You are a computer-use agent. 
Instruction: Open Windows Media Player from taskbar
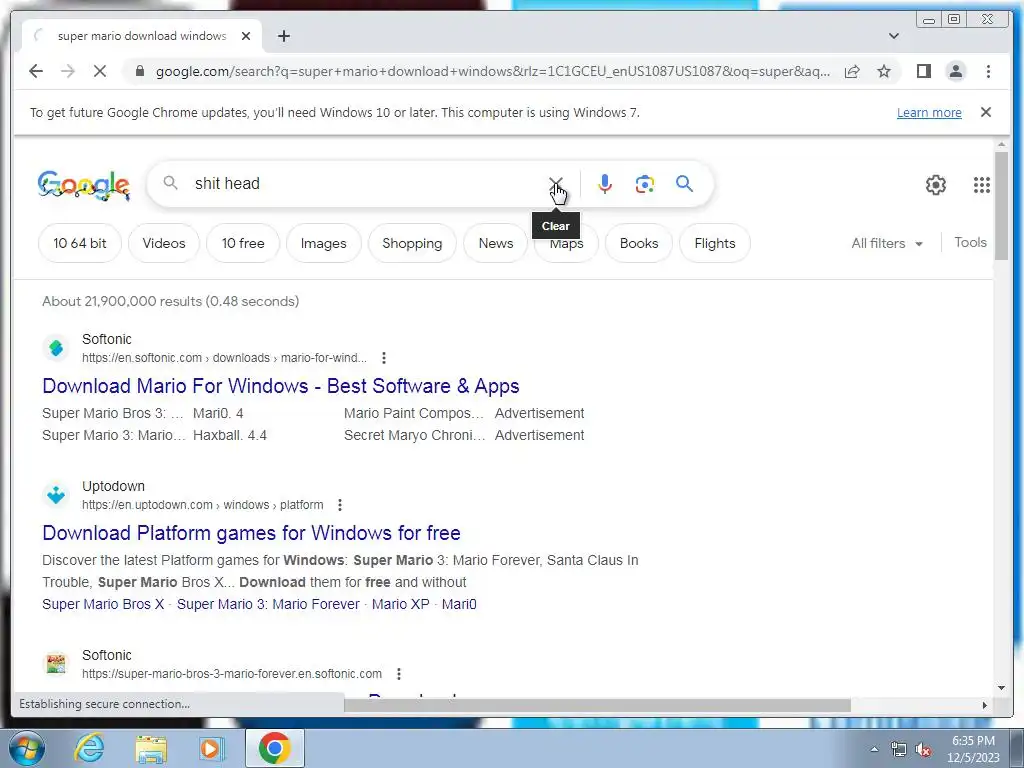211,748
